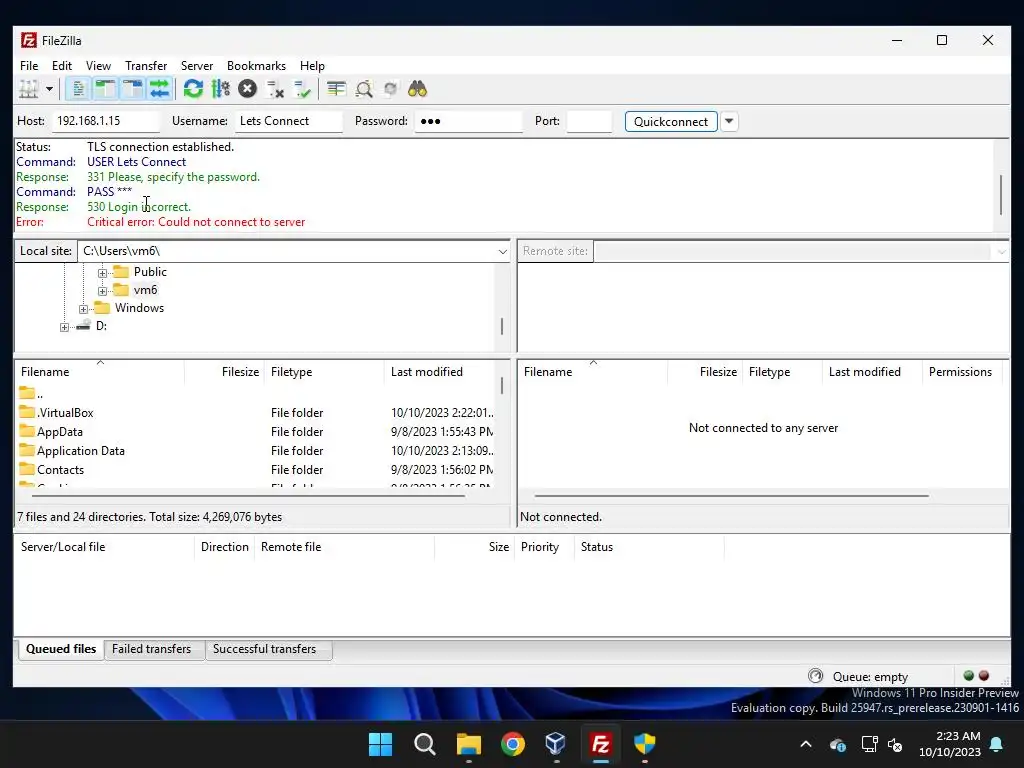Open directory listing filters dialog
The width and height of the screenshot is (1024, 768).
pyautogui.click(x=336, y=89)
